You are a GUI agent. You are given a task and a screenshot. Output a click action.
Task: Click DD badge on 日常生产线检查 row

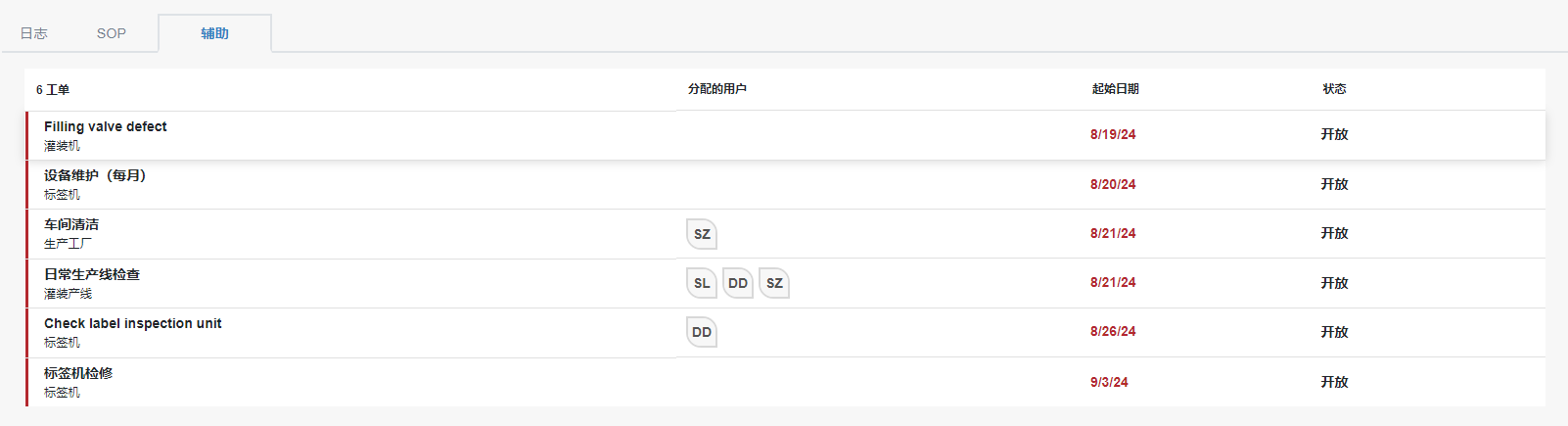[x=738, y=283]
